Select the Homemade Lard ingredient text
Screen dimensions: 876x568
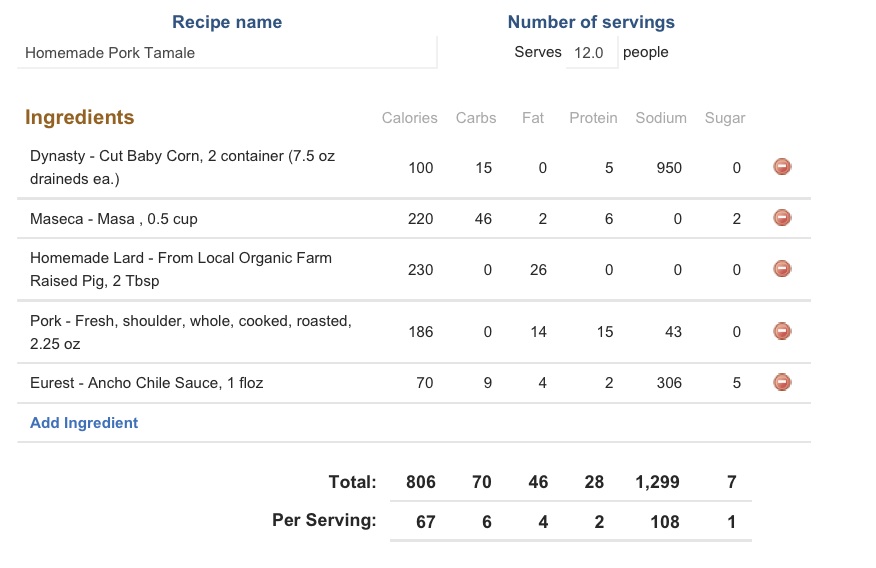(x=180, y=269)
